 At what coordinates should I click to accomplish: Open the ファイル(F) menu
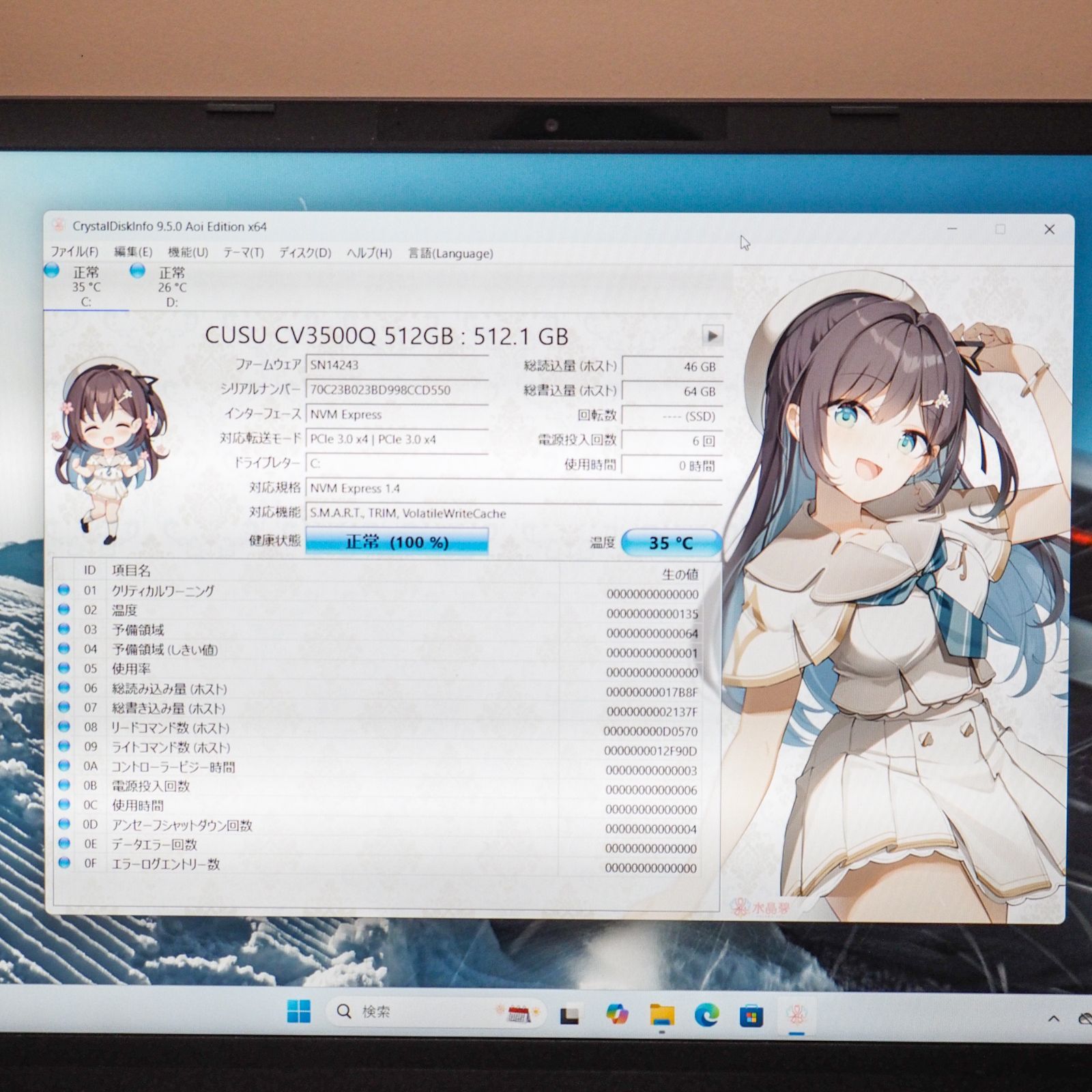coord(74,252)
